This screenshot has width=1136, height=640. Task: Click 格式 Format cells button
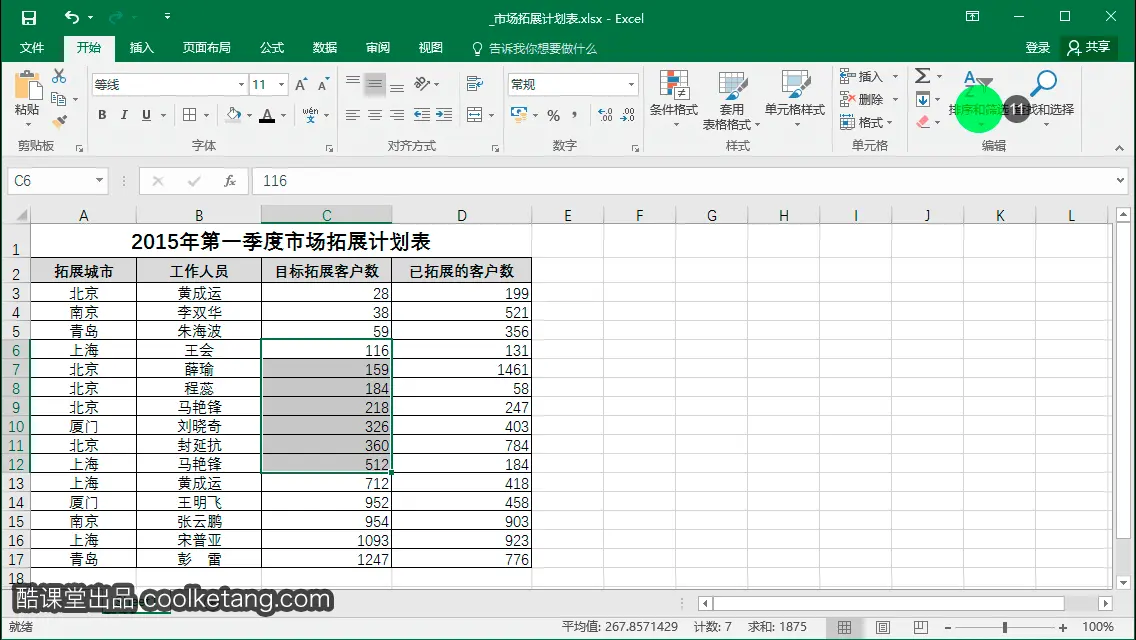pyautogui.click(x=866, y=122)
